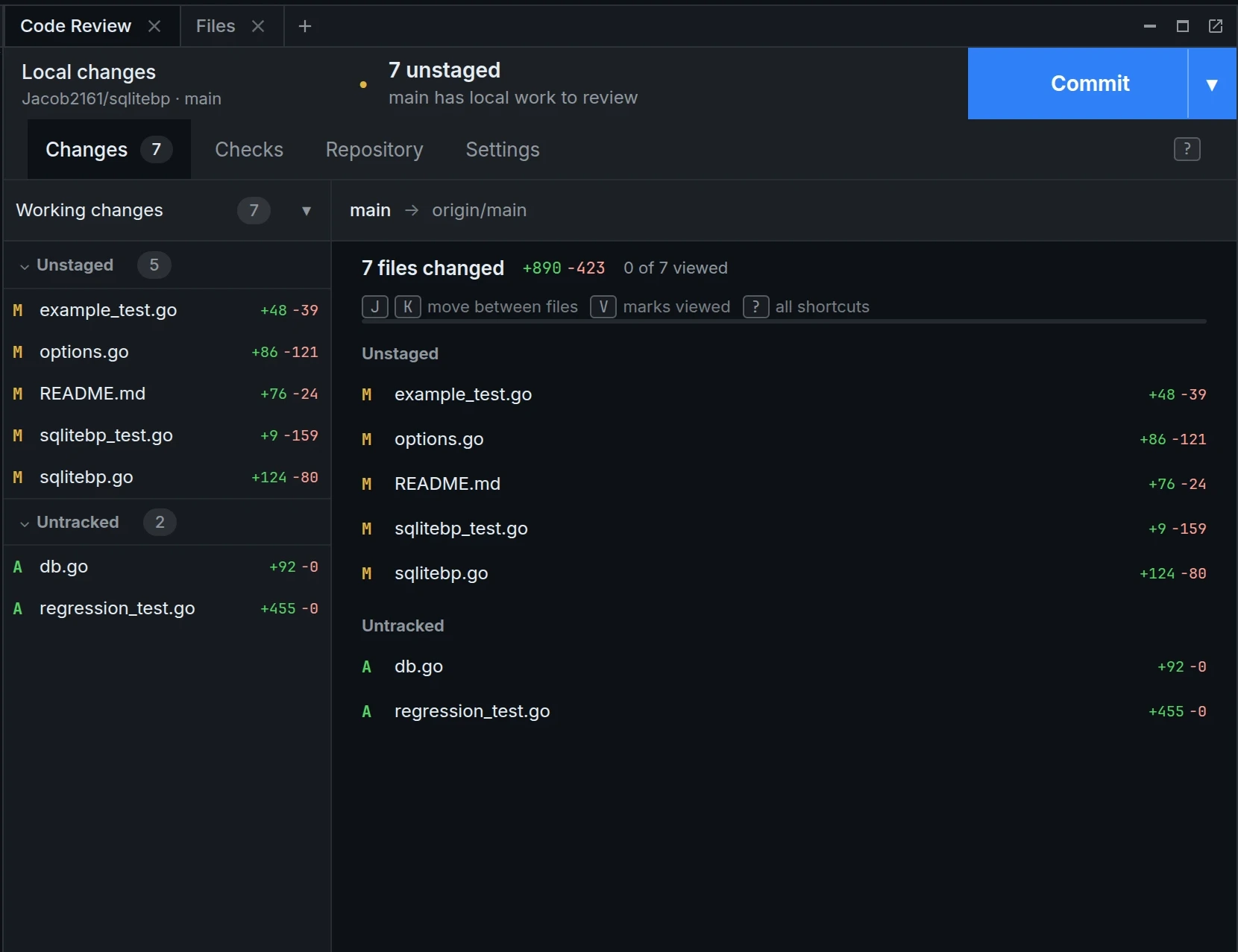Click the origin/main branch label

[480, 210]
